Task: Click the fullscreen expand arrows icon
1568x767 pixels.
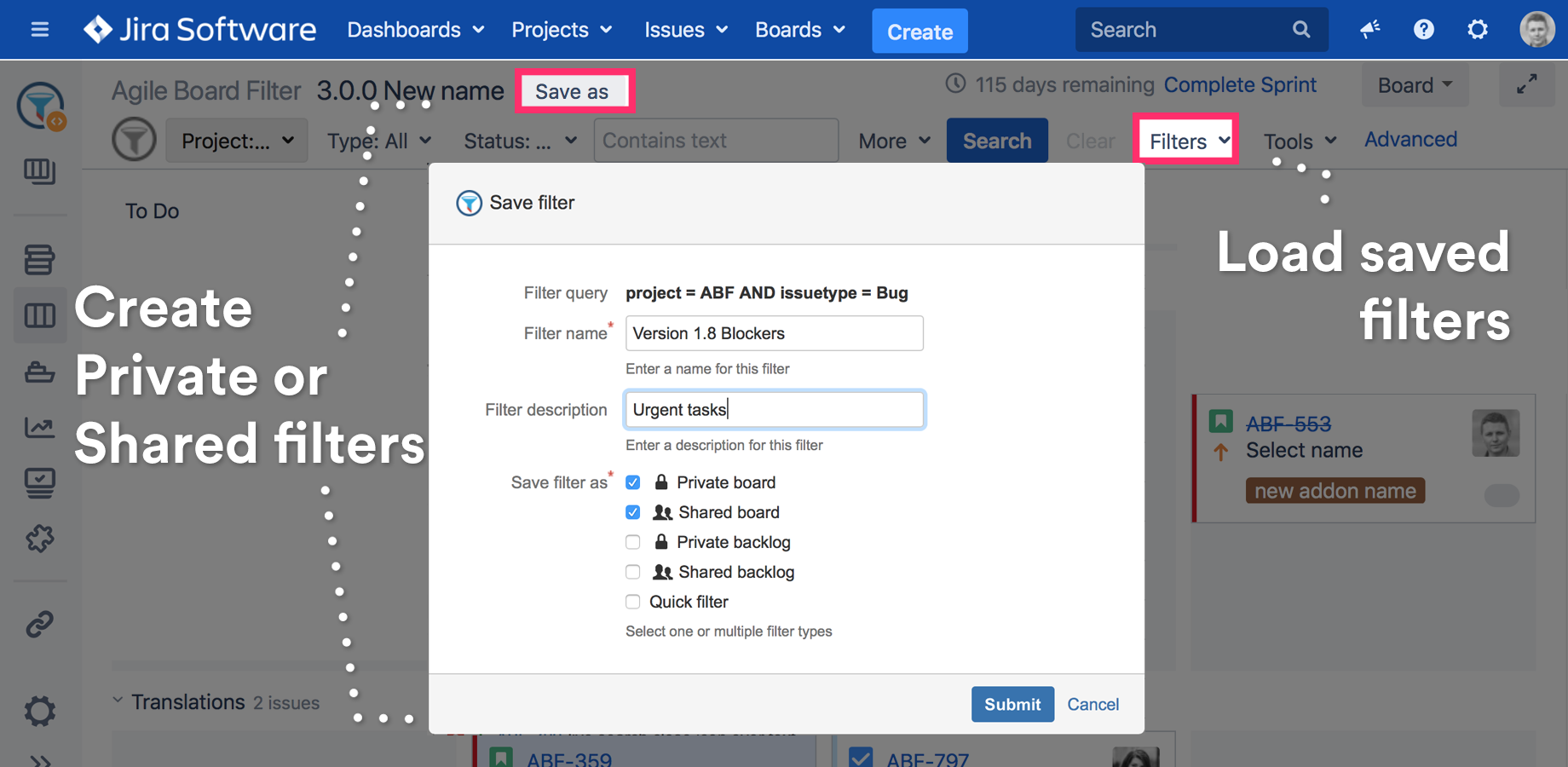Action: point(1526,84)
